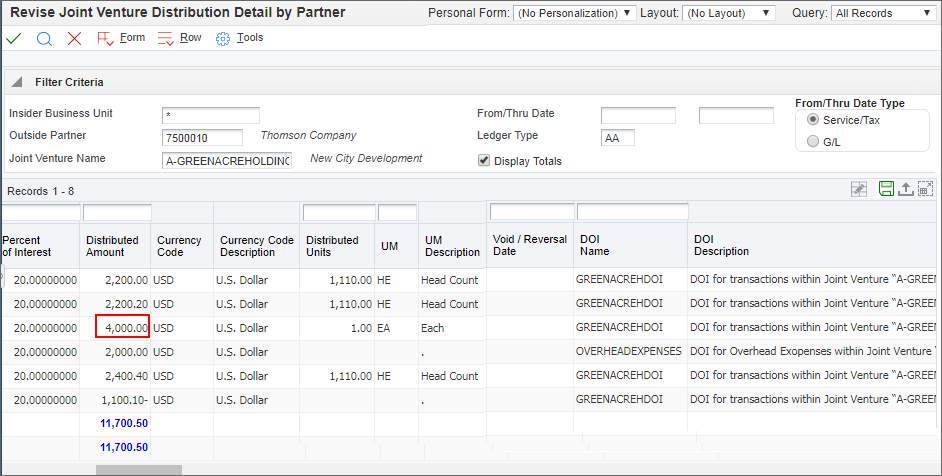Select the 2,200.20 distributed amount cell
The width and height of the screenshot is (942, 476).
click(115, 304)
